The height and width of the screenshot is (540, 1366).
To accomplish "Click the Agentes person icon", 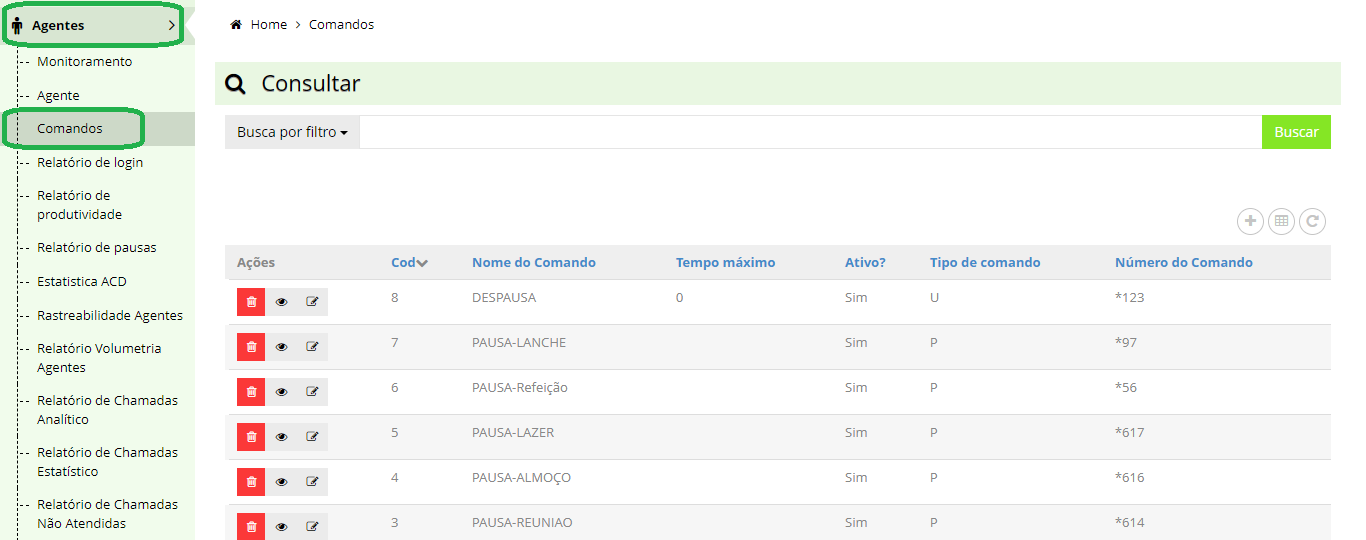I will (x=17, y=26).
